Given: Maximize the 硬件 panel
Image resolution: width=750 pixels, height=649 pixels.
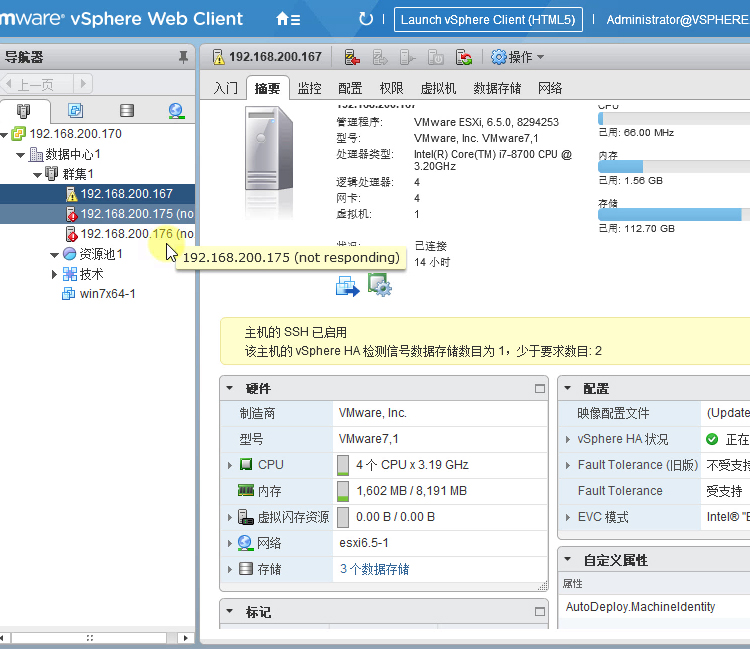Looking at the screenshot, I should click(x=540, y=389).
